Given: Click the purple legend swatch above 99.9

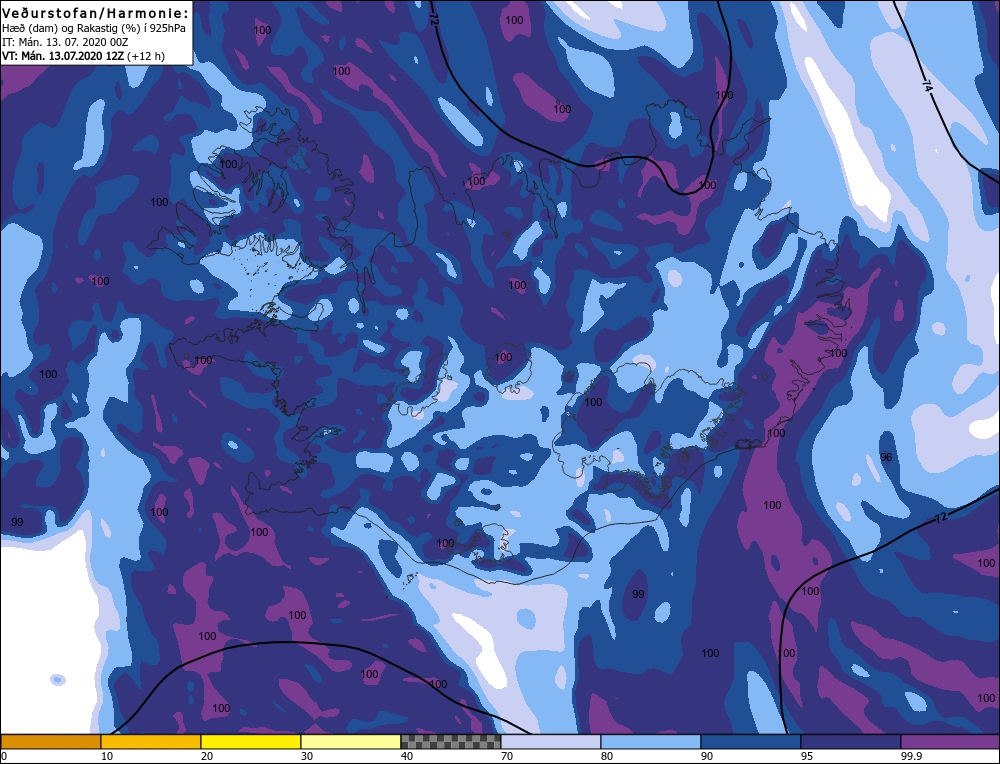Looking at the screenshot, I should click(x=950, y=741).
